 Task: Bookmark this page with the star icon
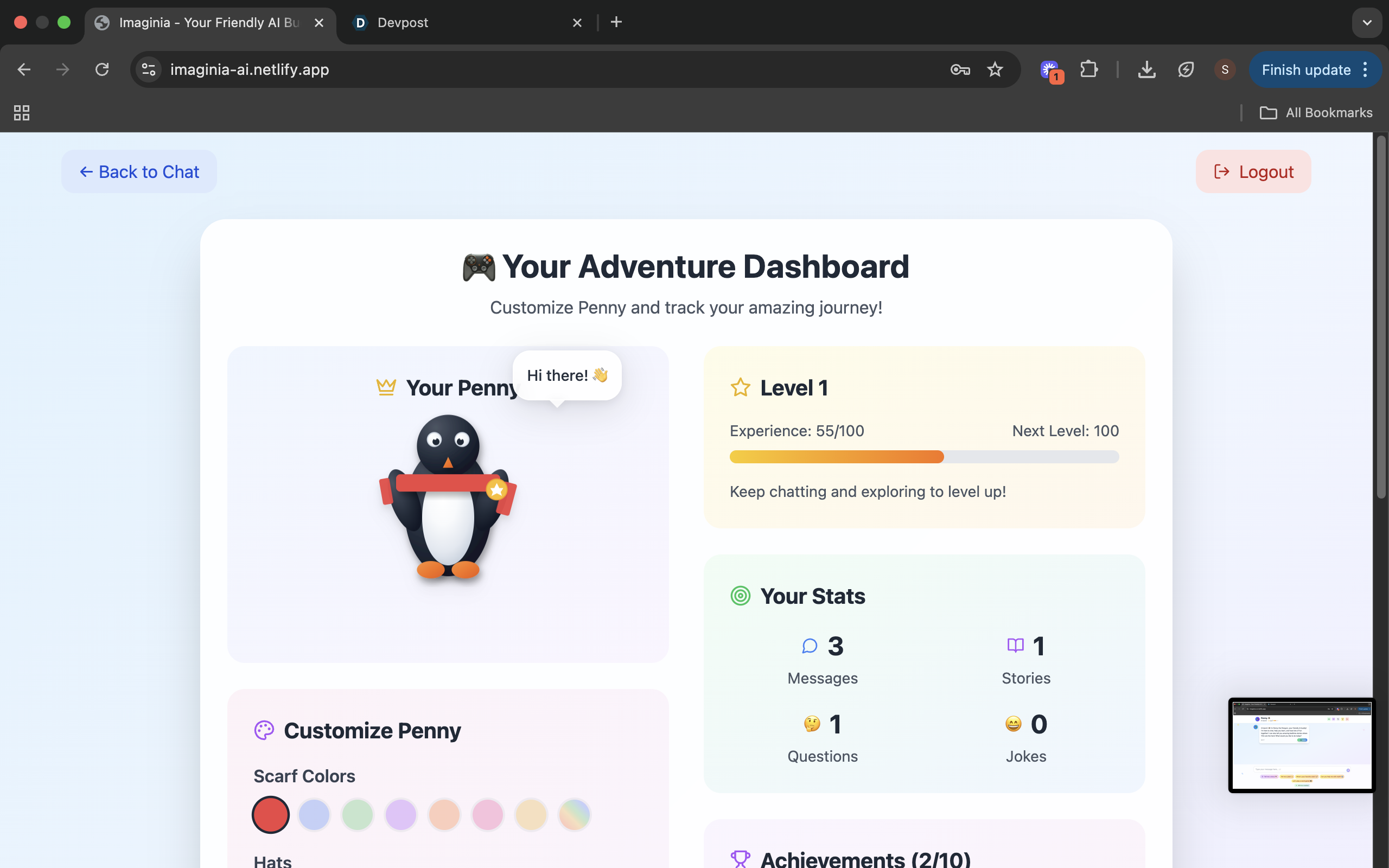(x=995, y=69)
